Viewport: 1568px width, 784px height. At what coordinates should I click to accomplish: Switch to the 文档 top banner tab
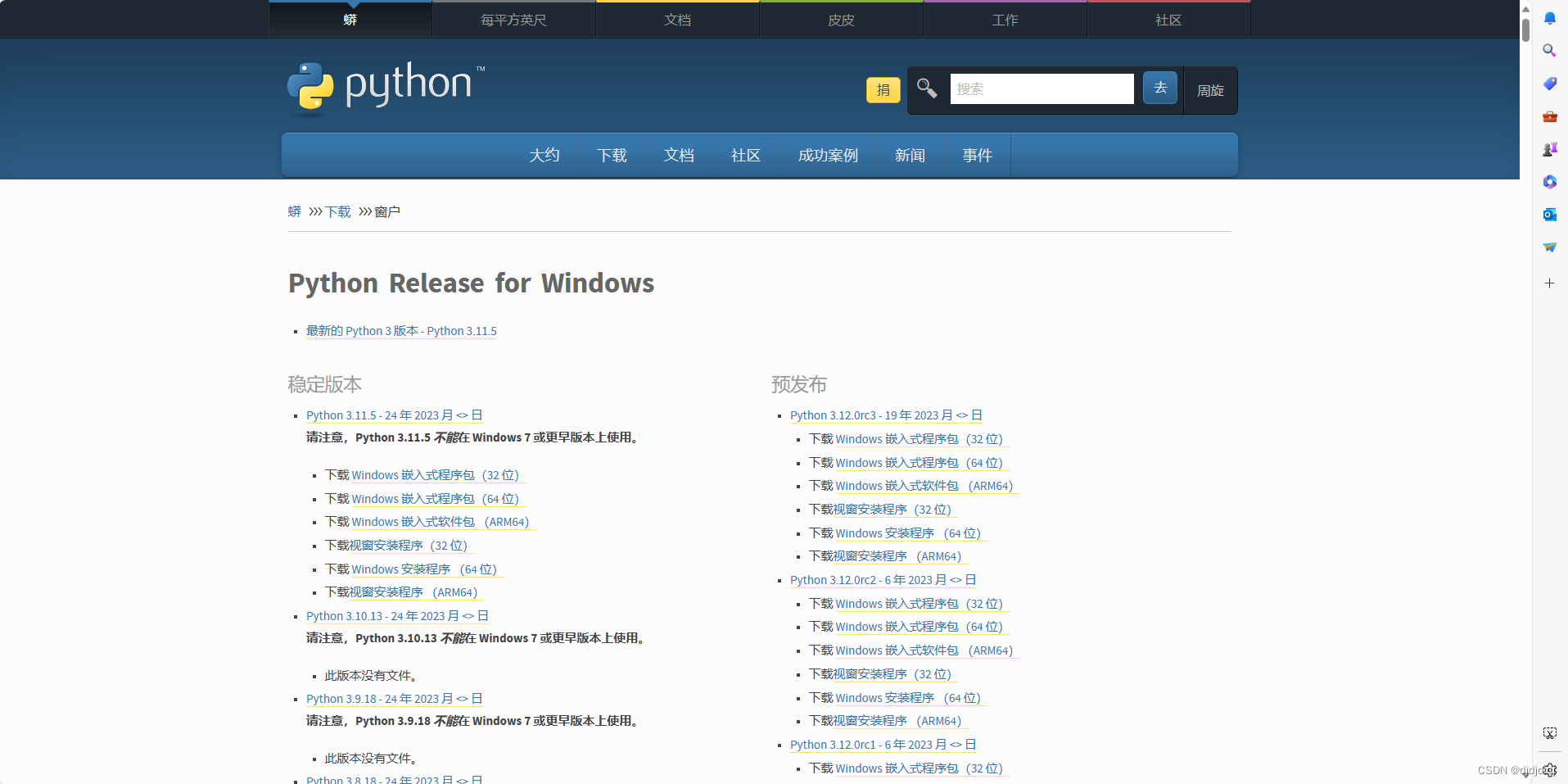[677, 19]
